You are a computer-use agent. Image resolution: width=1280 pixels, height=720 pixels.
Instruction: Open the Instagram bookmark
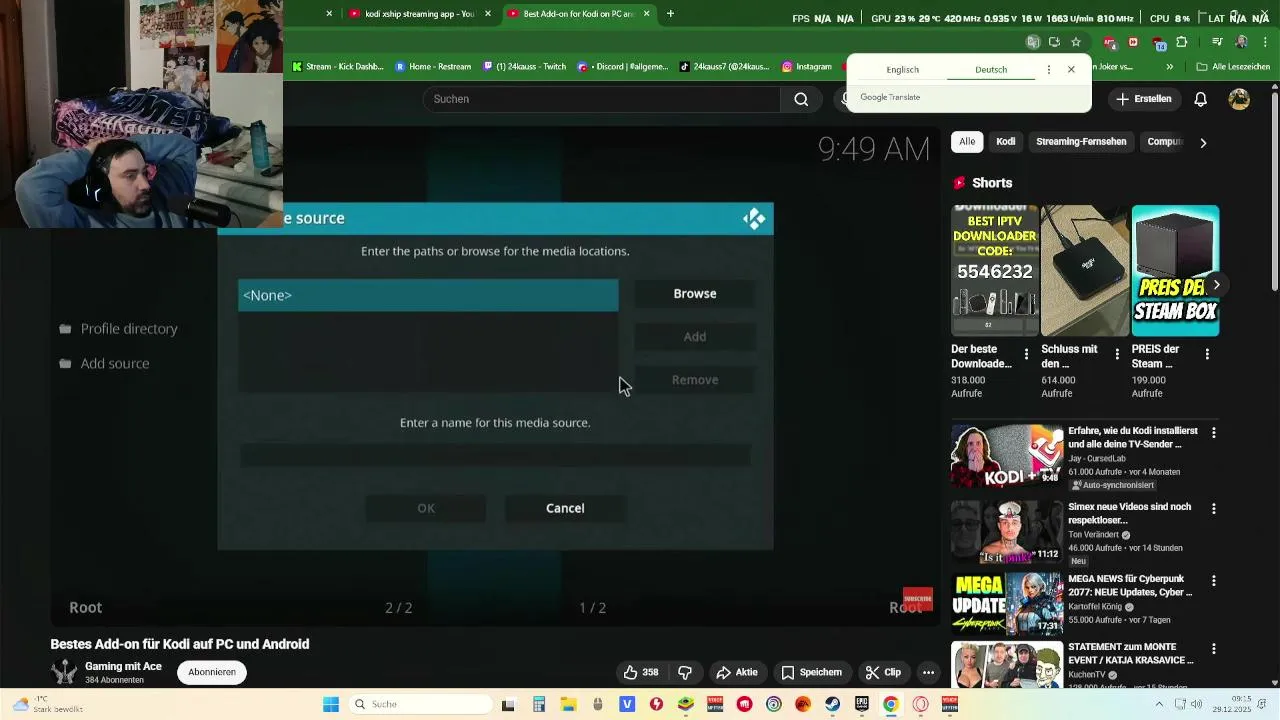[x=807, y=67]
